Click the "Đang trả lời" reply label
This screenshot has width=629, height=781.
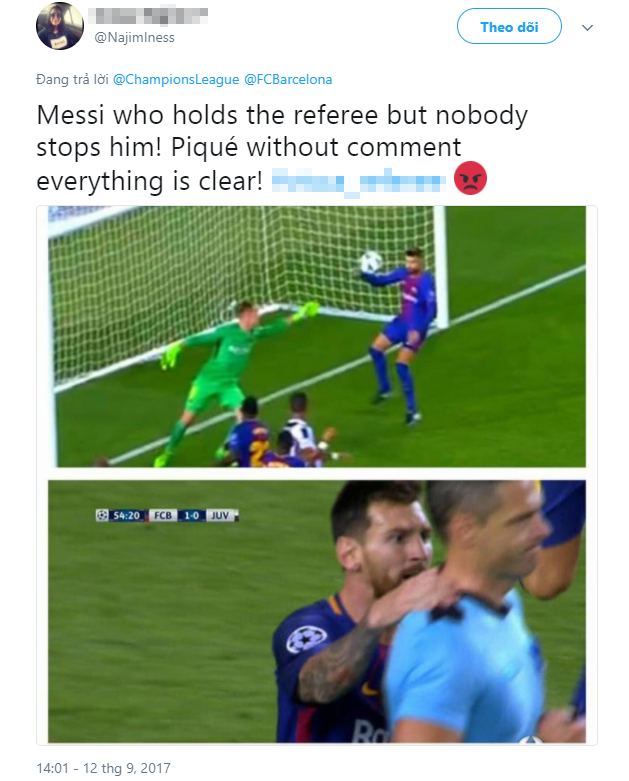coord(72,80)
